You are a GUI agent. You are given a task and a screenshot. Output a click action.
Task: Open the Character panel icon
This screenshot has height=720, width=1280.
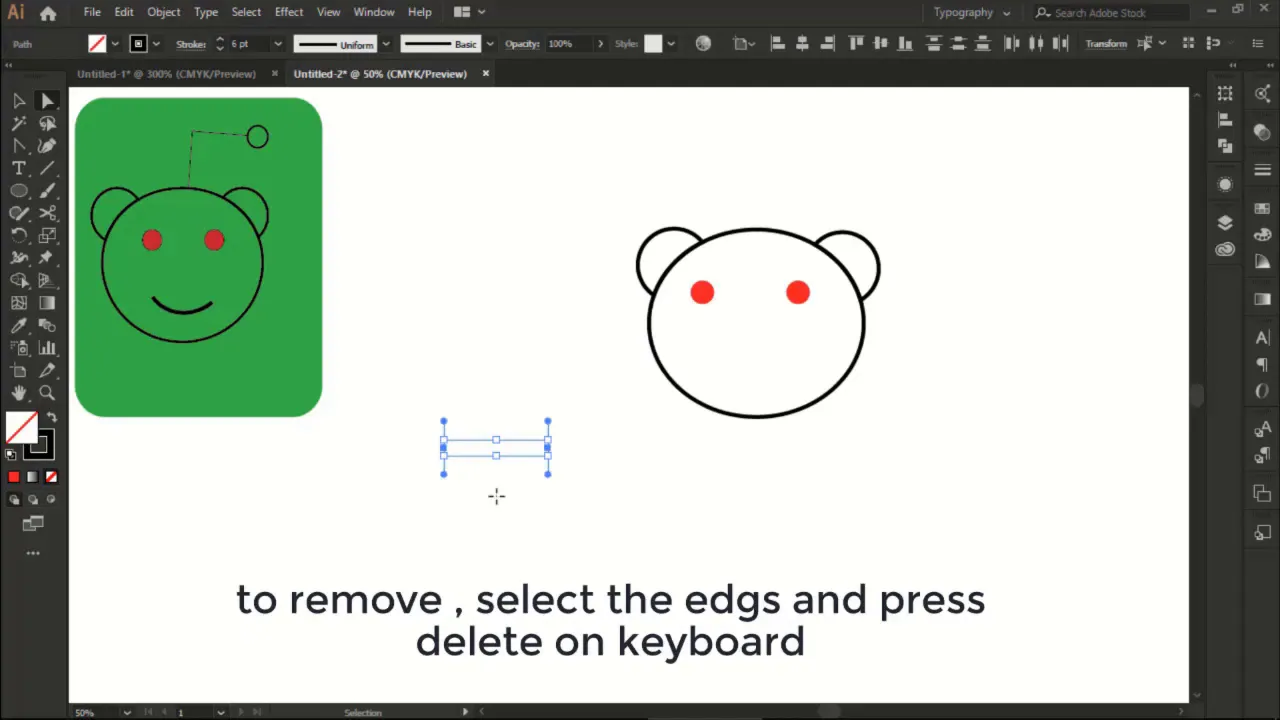tap(1262, 338)
